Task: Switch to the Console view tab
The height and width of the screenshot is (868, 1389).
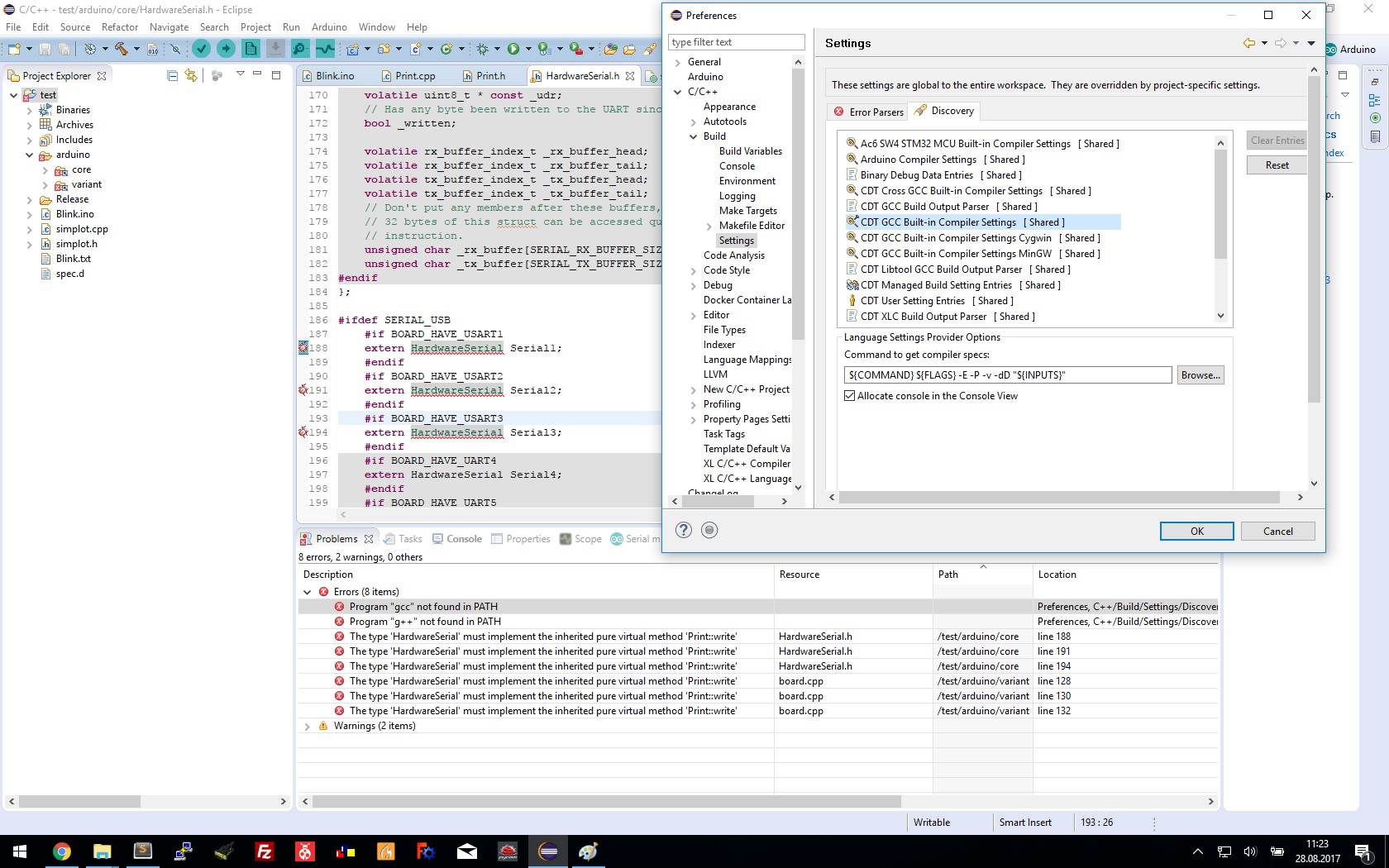Action: [x=457, y=539]
